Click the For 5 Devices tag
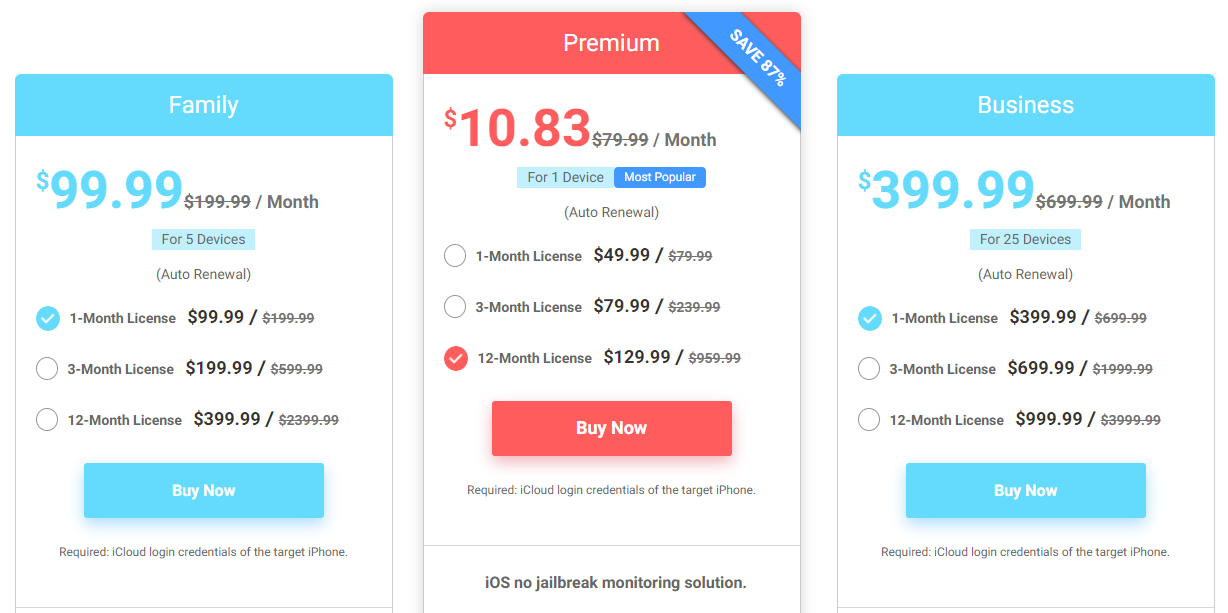Viewport: 1228px width, 613px height. tap(204, 239)
